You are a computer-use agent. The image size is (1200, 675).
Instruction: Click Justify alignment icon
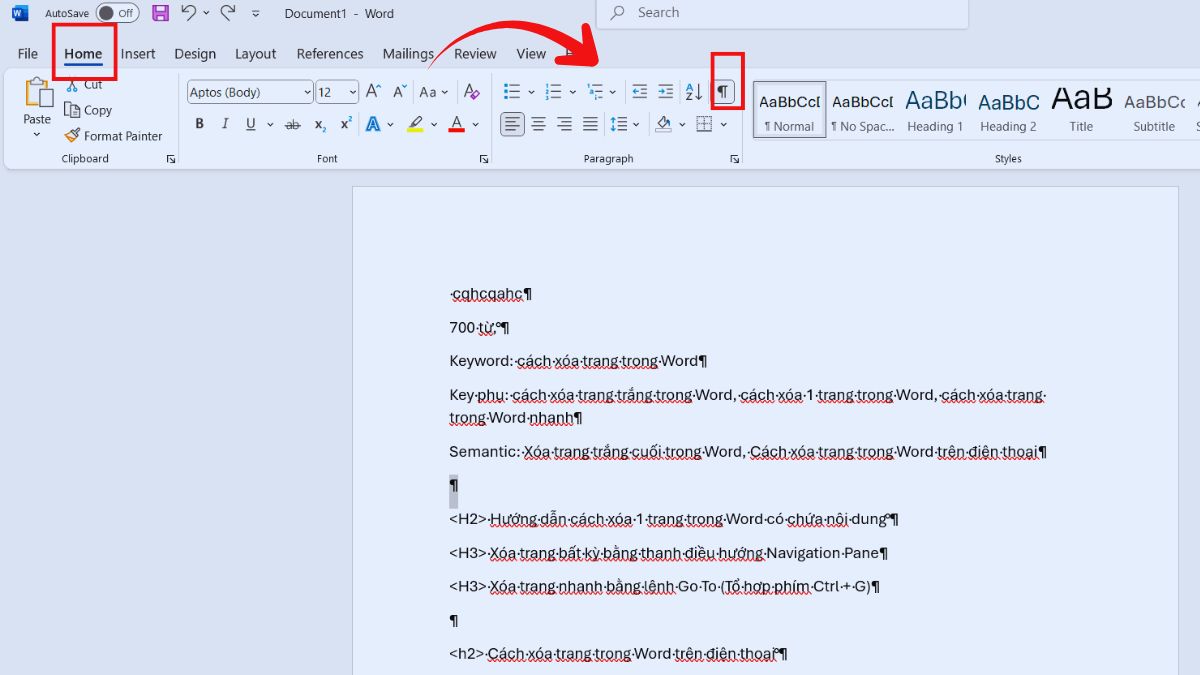pyautogui.click(x=590, y=124)
